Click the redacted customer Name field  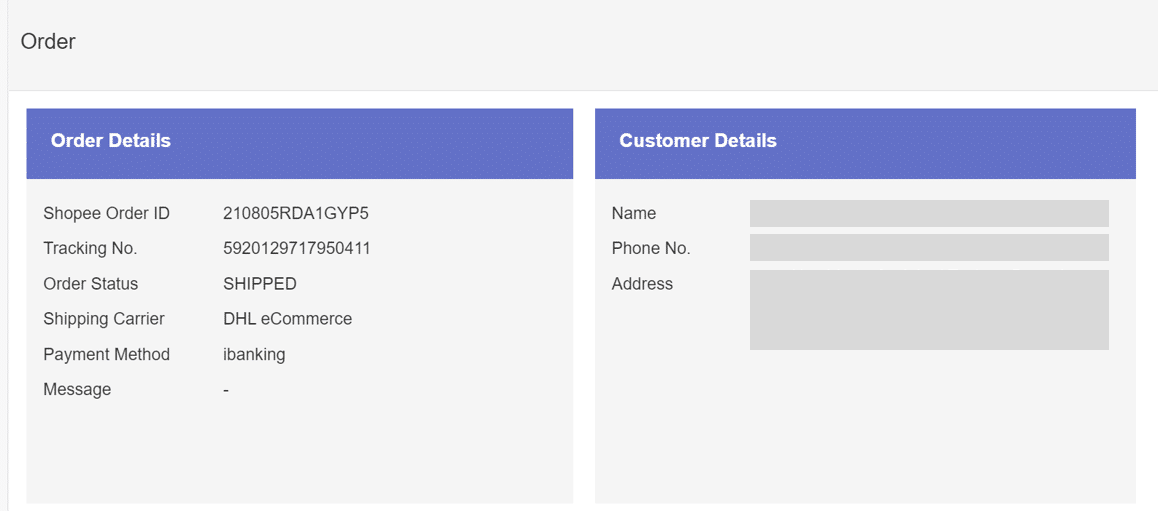[929, 213]
